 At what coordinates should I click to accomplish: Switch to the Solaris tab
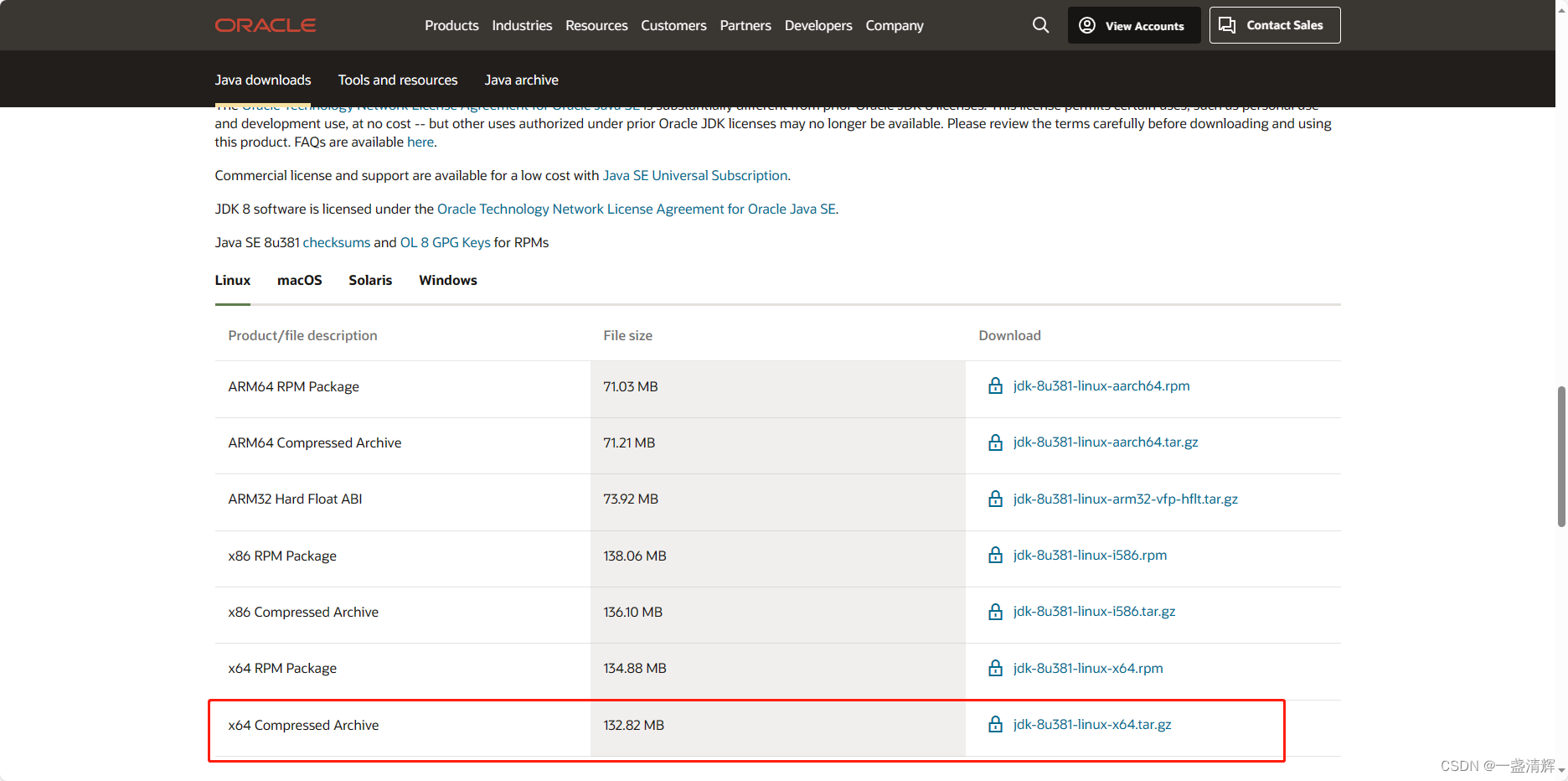point(370,280)
